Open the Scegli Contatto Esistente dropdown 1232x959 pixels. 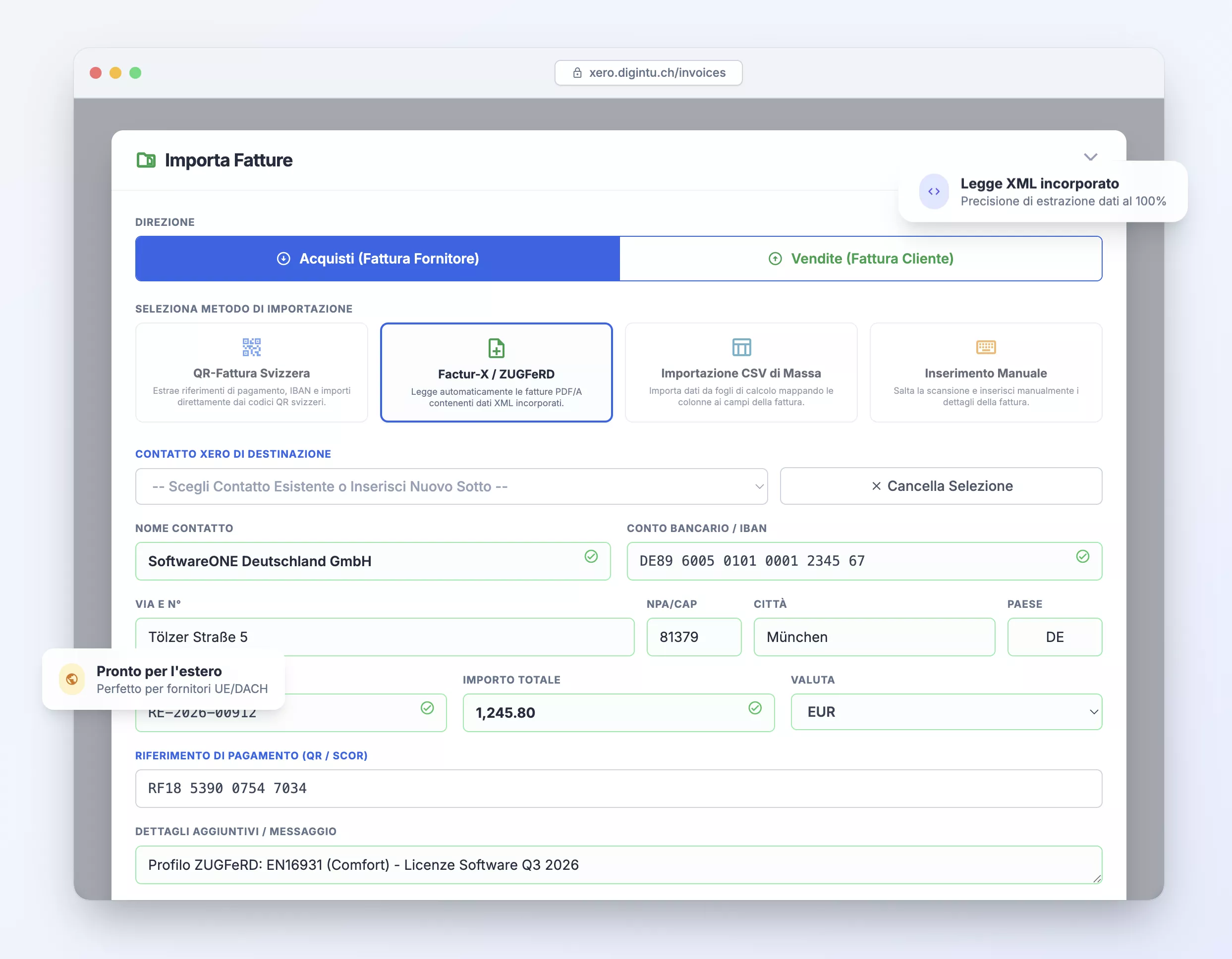451,486
